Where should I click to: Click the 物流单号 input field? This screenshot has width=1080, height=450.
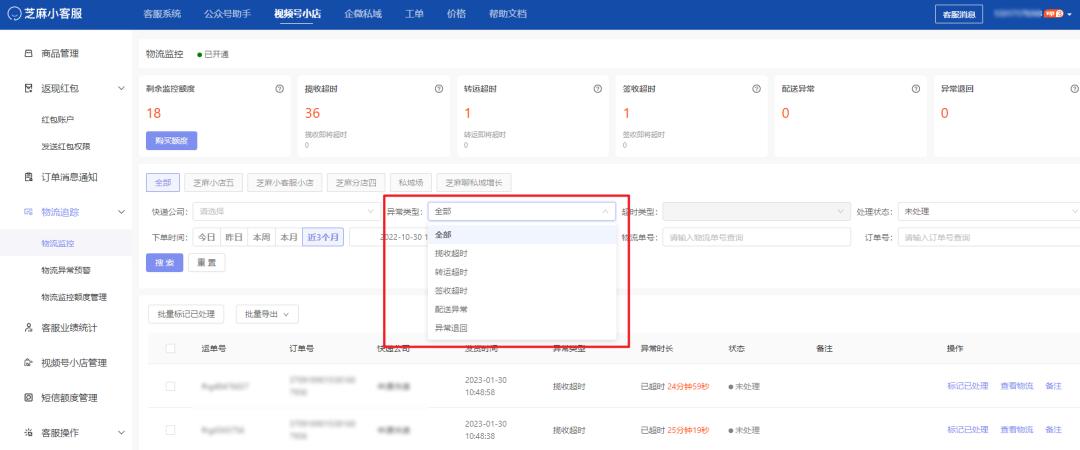756,237
